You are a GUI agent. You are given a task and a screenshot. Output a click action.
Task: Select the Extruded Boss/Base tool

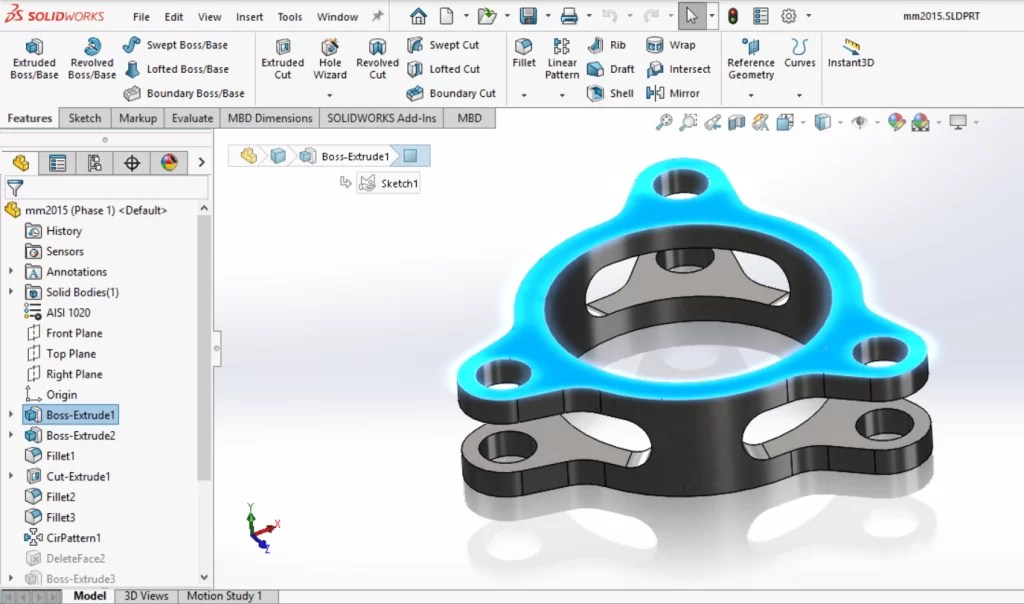34,59
